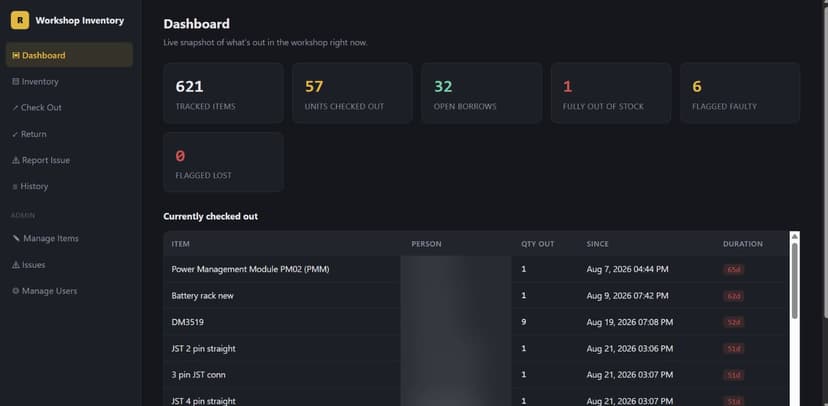The height and width of the screenshot is (406, 828).
Task: Click the 65d duration badge
Action: click(x=733, y=270)
